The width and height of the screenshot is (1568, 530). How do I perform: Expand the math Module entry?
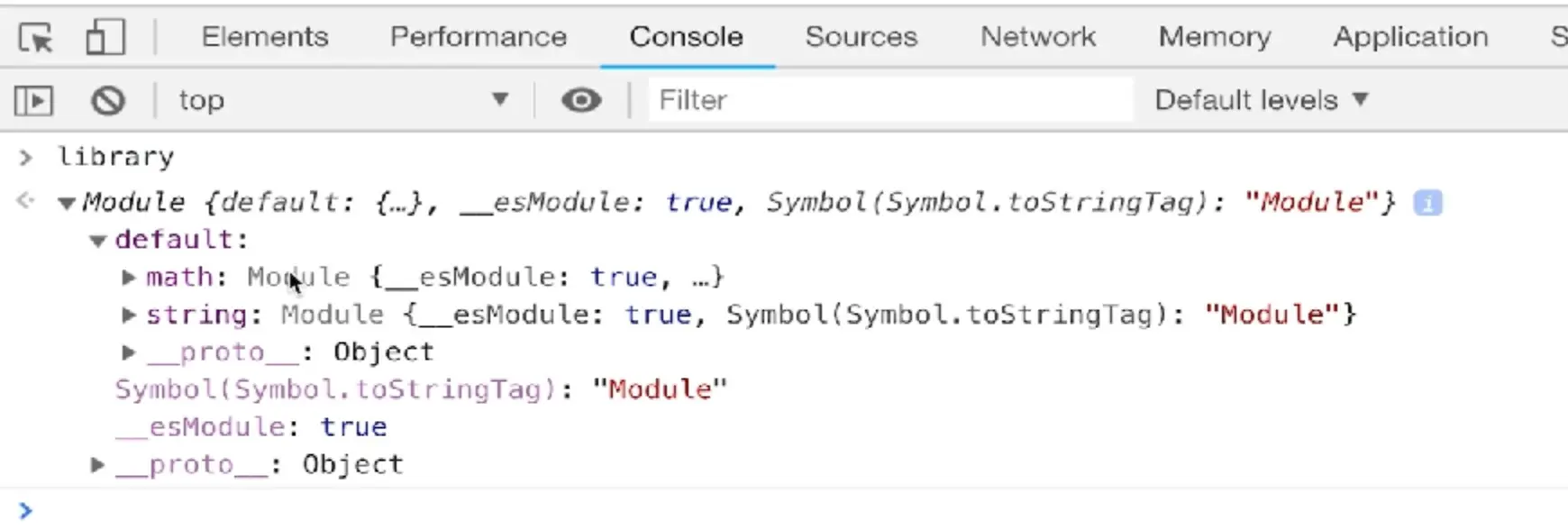129,278
